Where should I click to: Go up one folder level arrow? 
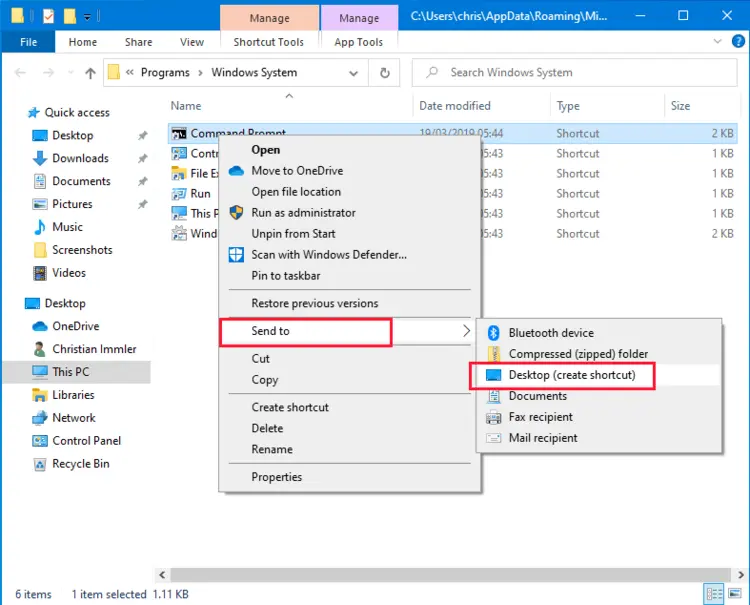[x=90, y=73]
